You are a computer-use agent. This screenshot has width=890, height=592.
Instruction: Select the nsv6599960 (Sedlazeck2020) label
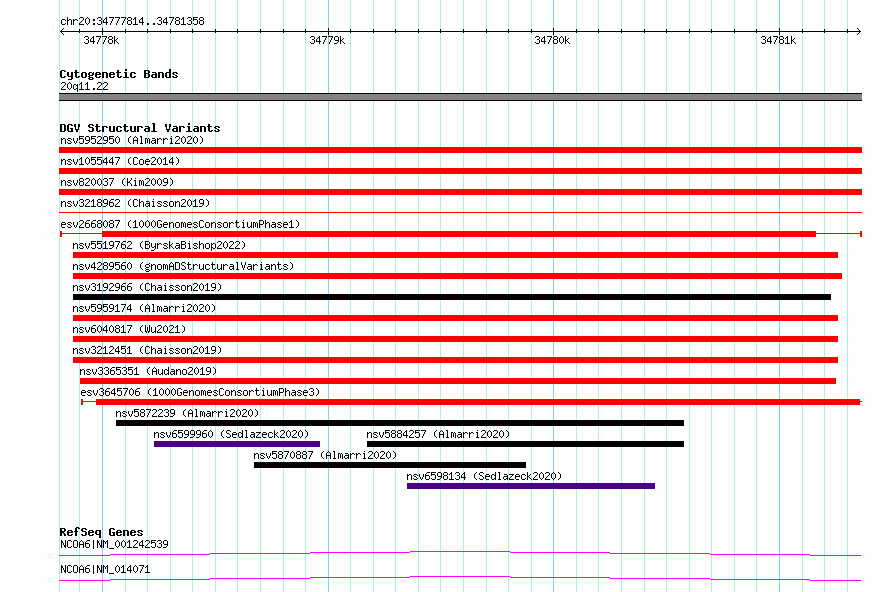point(231,434)
